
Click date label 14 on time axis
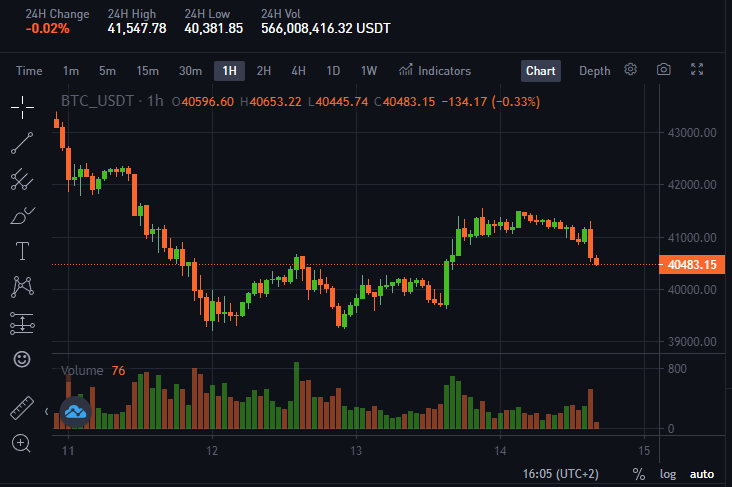point(500,451)
